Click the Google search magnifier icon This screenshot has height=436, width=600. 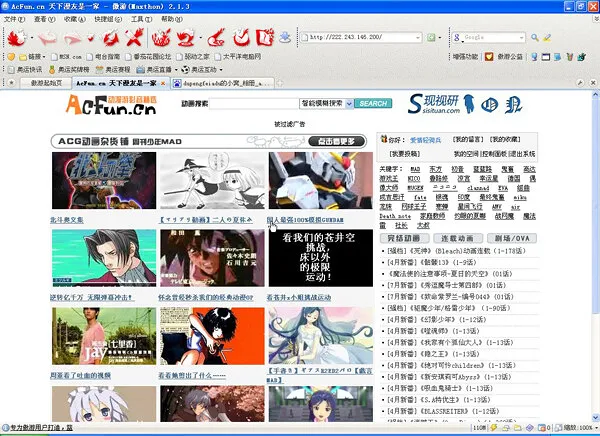(535, 38)
